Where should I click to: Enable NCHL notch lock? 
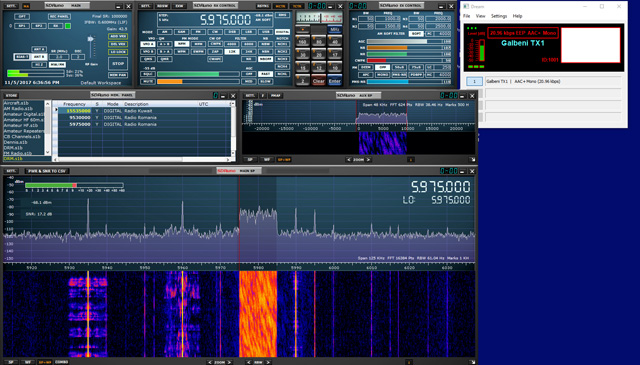click(x=282, y=74)
